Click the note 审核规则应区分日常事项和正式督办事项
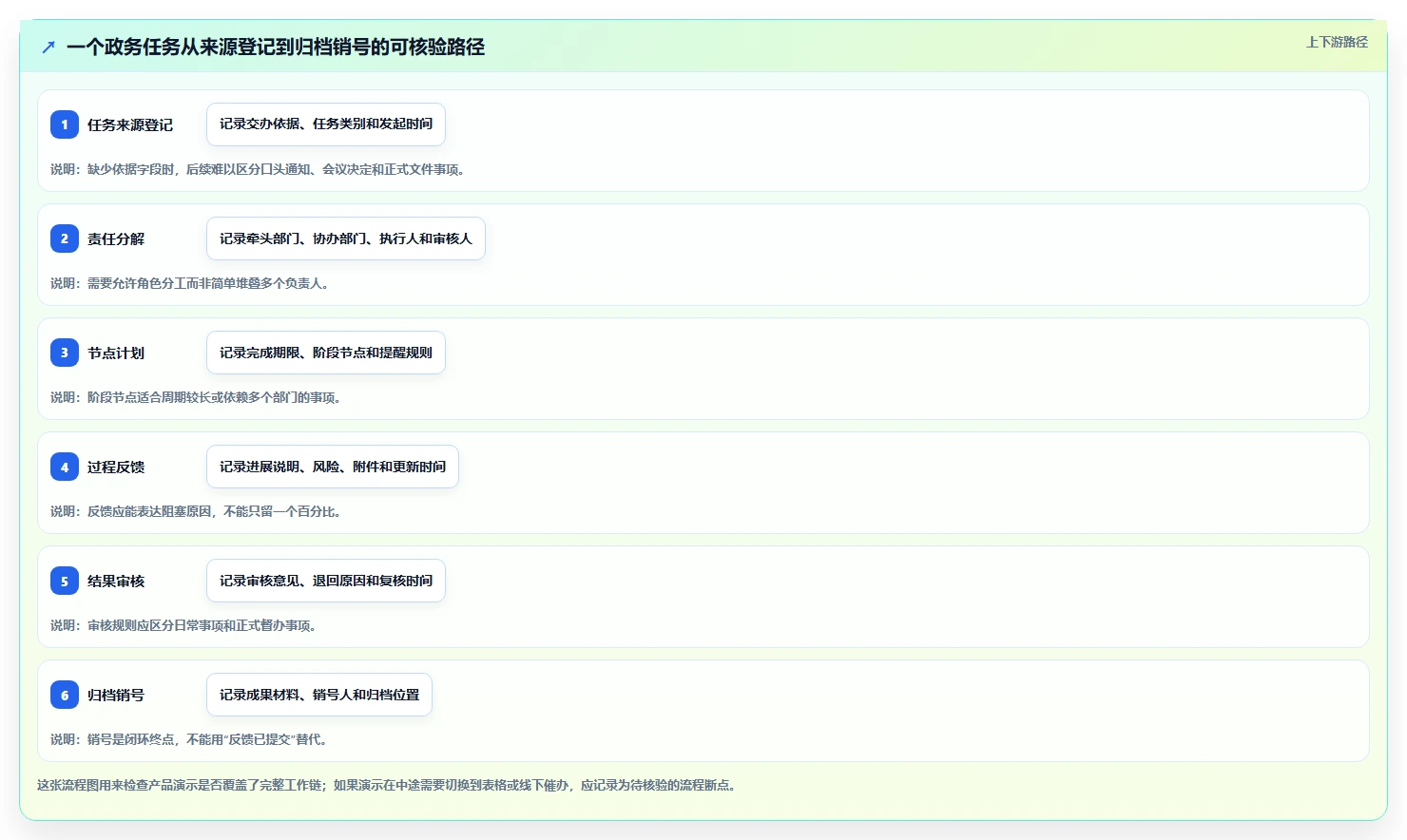Screen dimensions: 1407x840 click(183, 625)
